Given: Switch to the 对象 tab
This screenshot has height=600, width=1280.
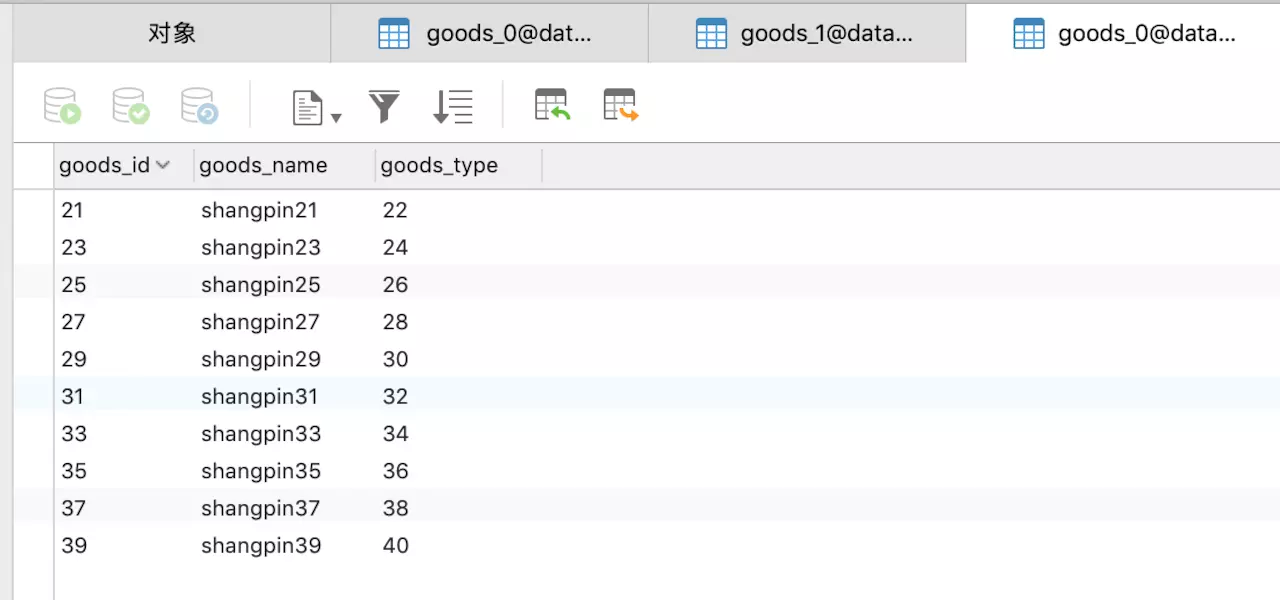Looking at the screenshot, I should (171, 33).
